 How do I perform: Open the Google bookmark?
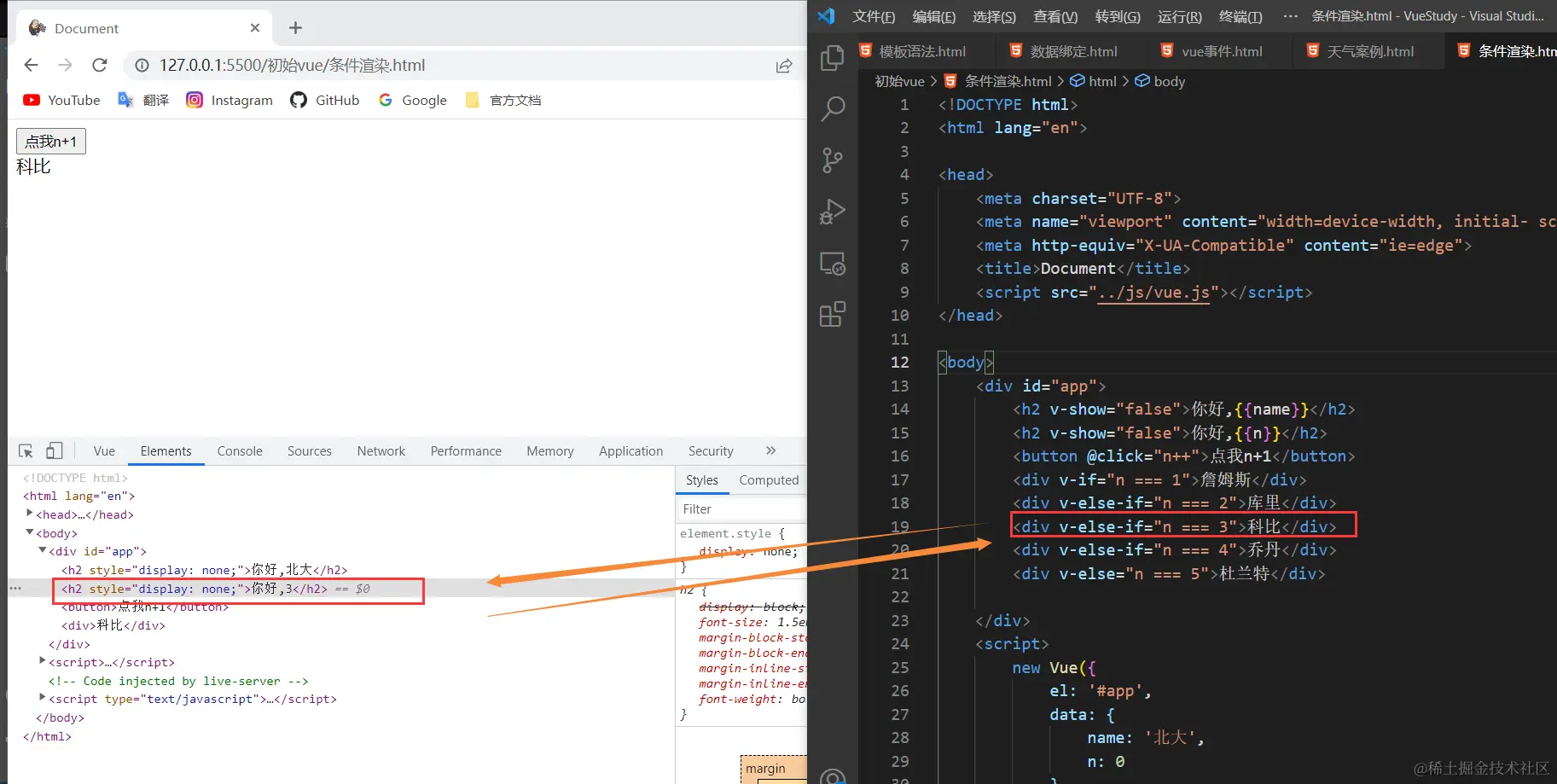click(x=413, y=100)
